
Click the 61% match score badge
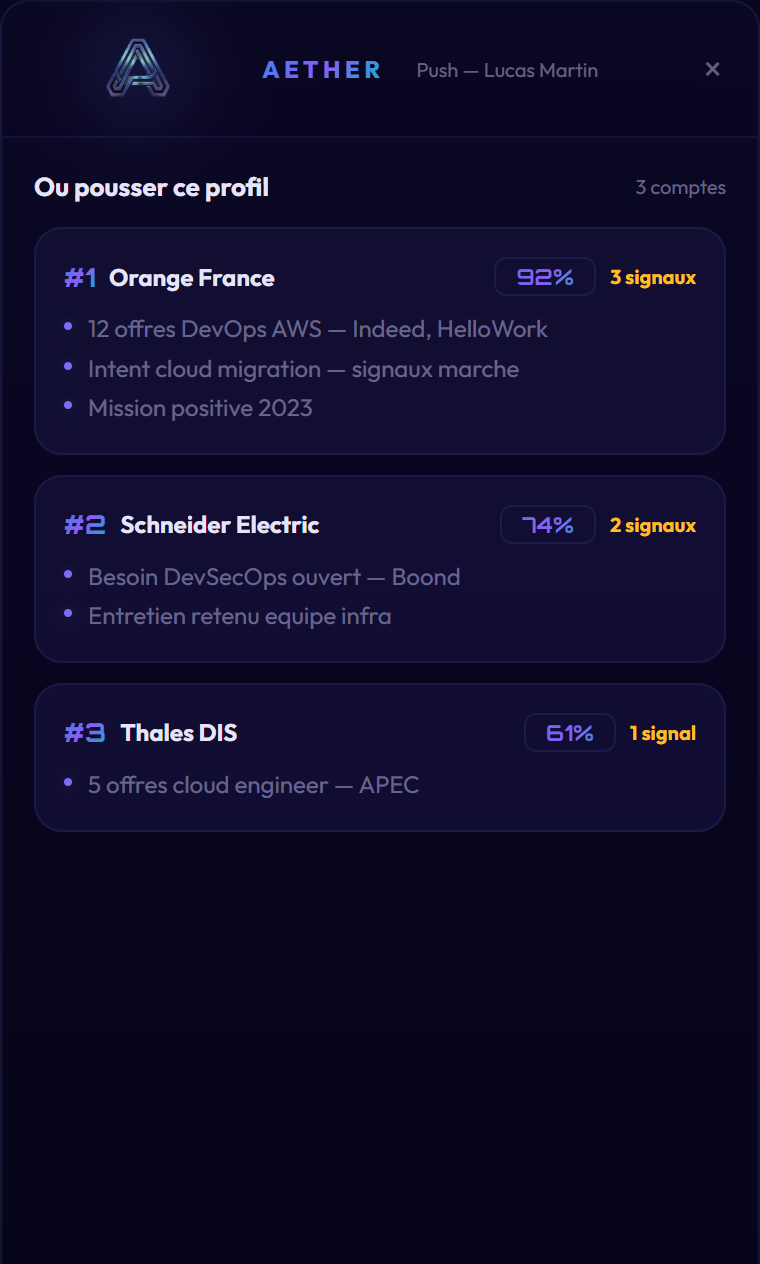click(x=570, y=733)
